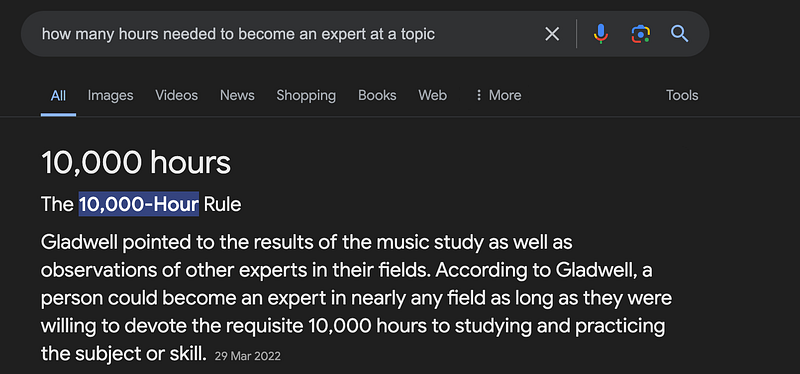
Task: Switch to the Videos tab
Action: [x=177, y=95]
